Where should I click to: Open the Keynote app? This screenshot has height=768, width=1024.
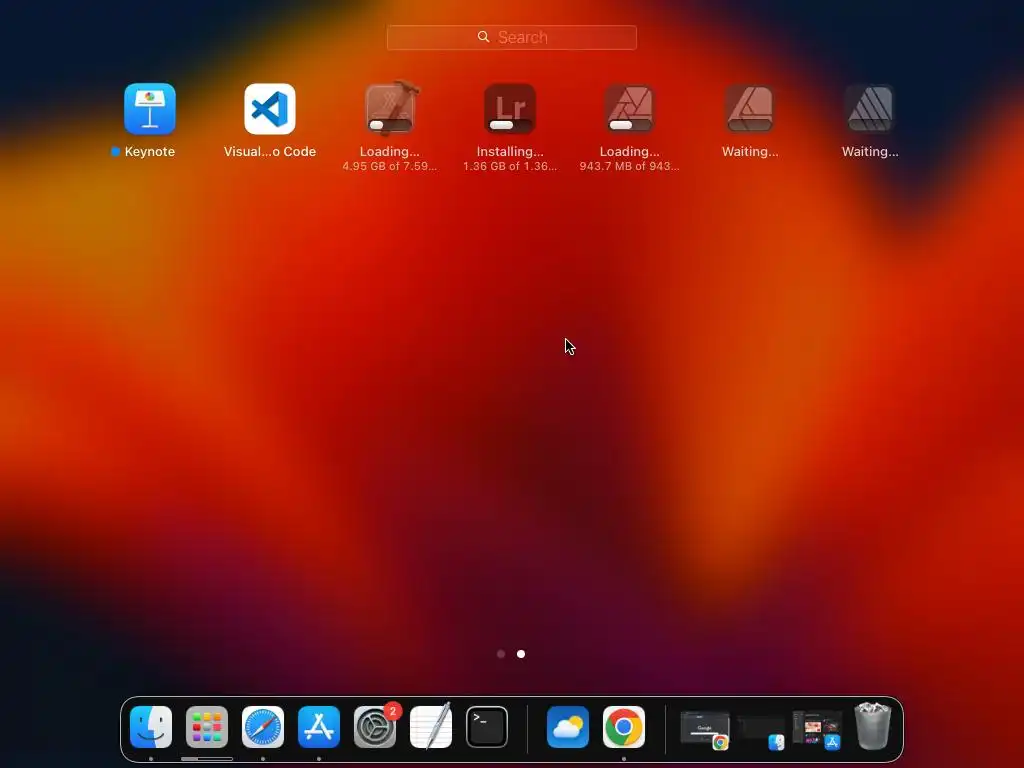click(x=150, y=108)
